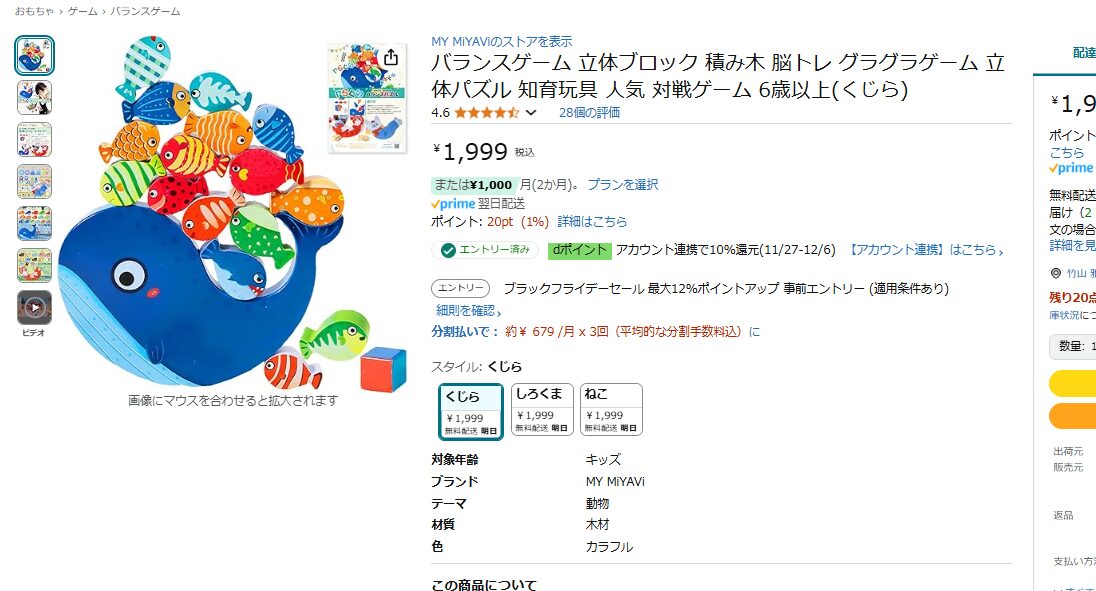1096x591 pixels.
Task: Choose the しろくま style option
Action: point(542,409)
